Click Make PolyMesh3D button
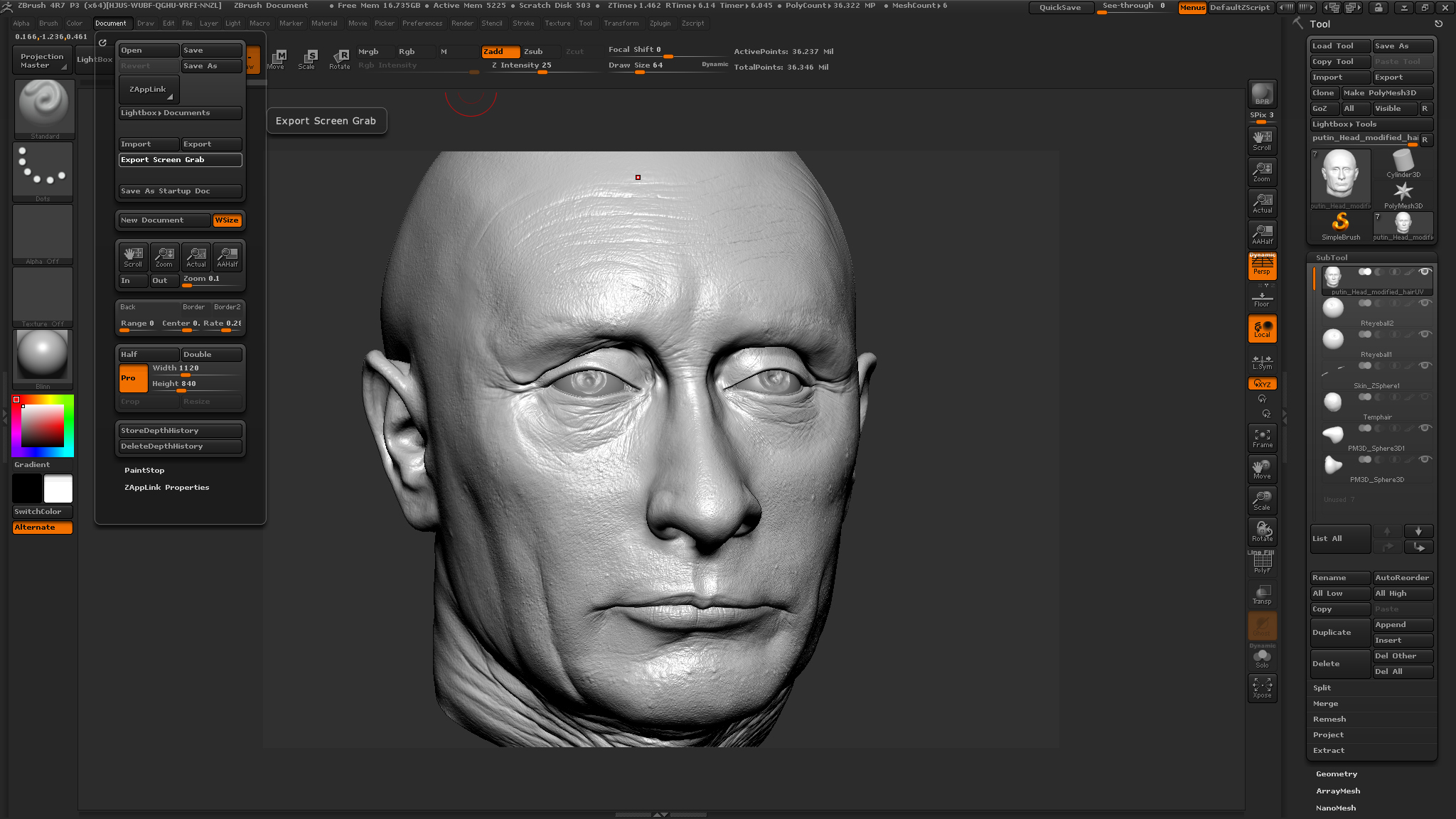 coord(1386,92)
